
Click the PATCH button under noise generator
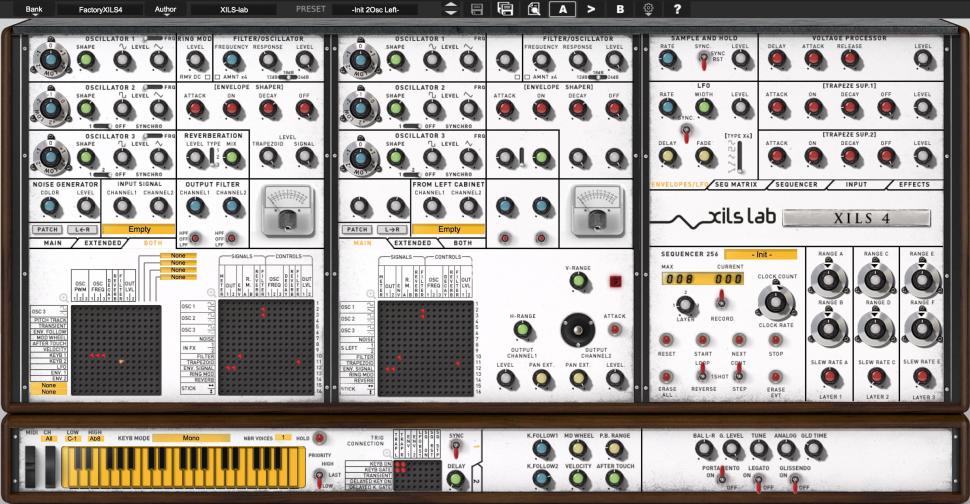[x=46, y=229]
